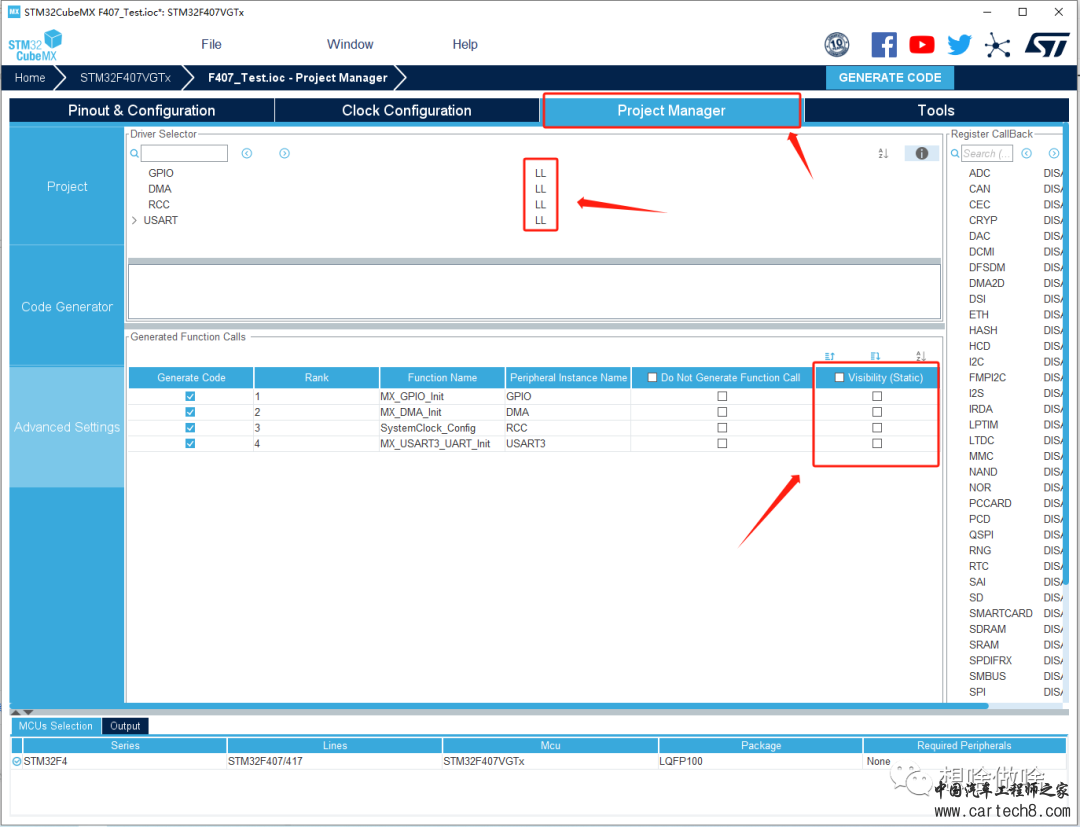Open the Code Generator side section
The height and width of the screenshot is (827, 1080).
pyautogui.click(x=67, y=307)
